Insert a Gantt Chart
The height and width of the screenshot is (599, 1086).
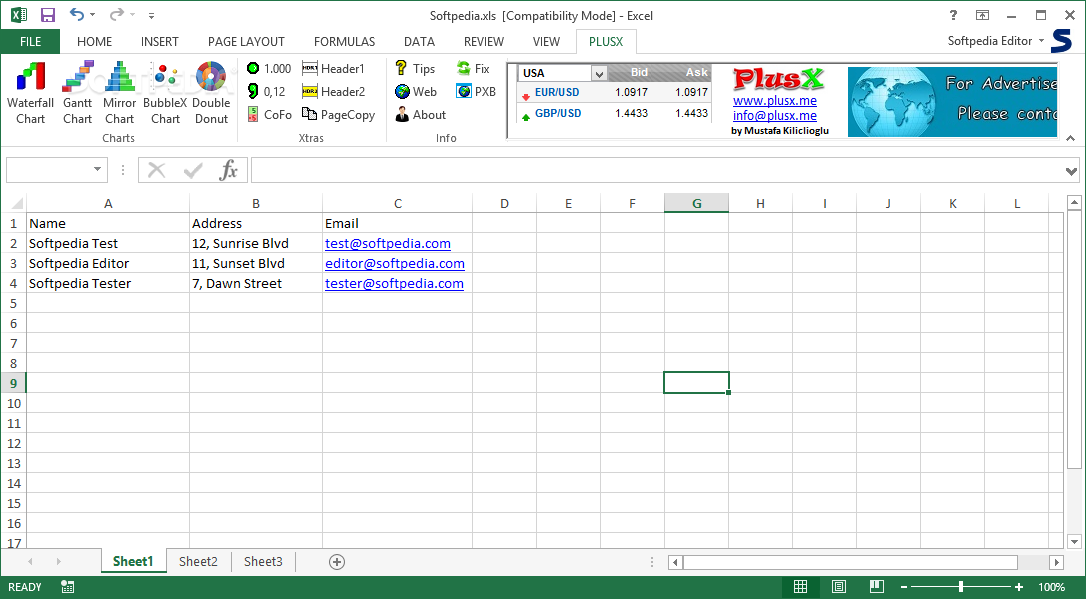(x=78, y=93)
